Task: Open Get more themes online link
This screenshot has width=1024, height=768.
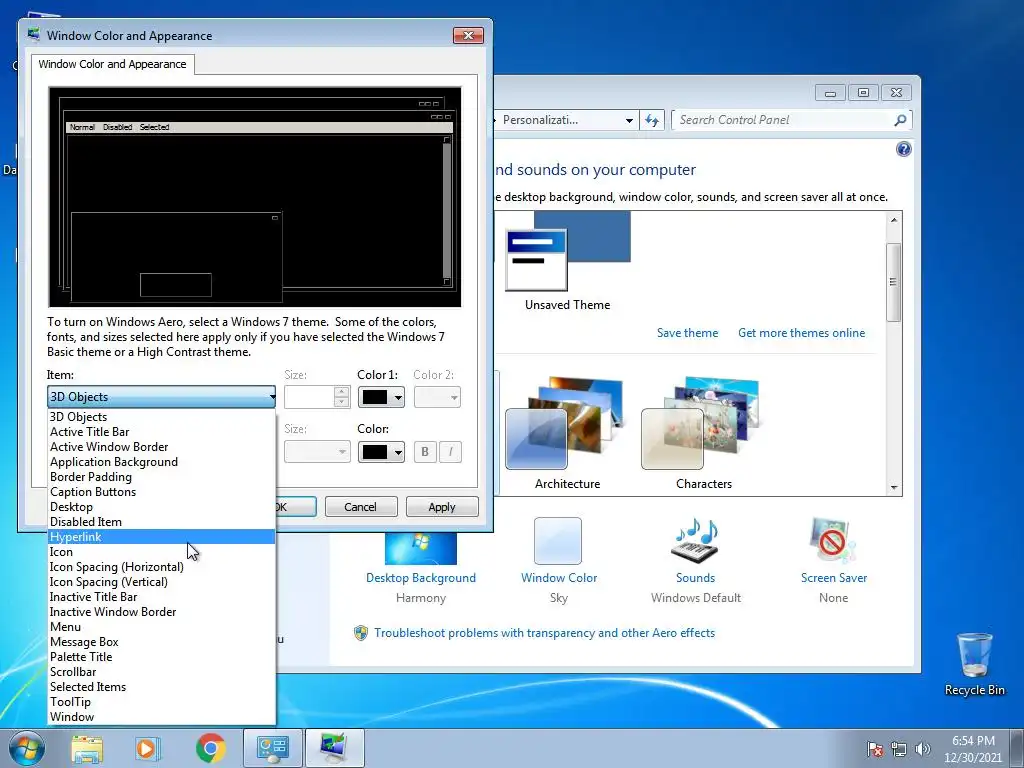Action: click(801, 333)
